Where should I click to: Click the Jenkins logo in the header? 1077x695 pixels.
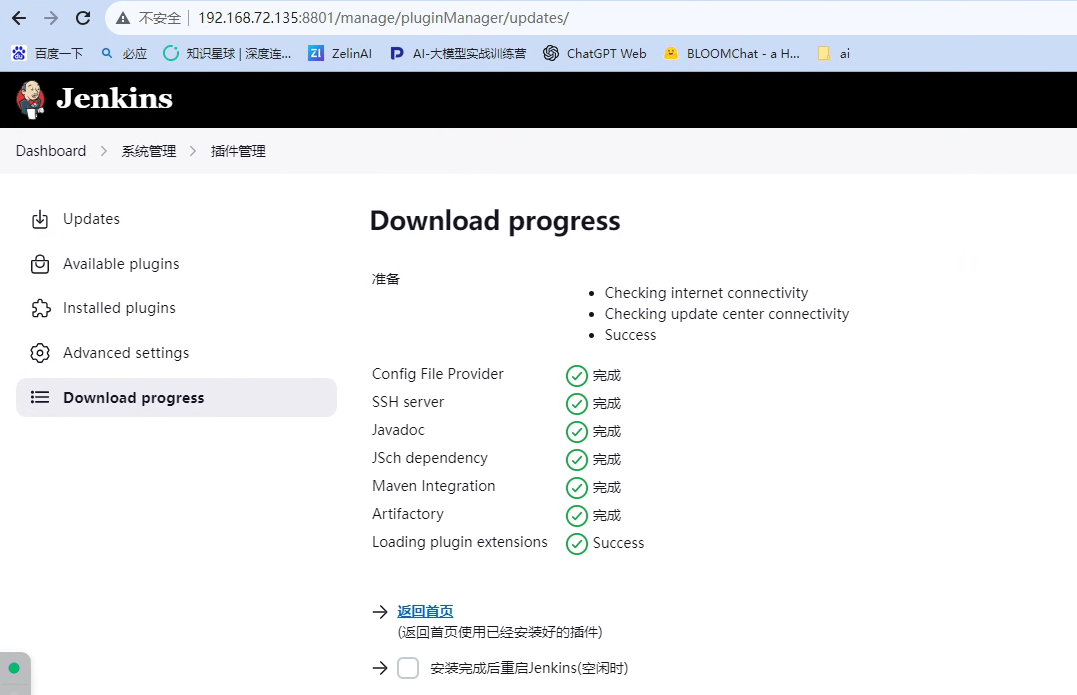pyautogui.click(x=30, y=99)
